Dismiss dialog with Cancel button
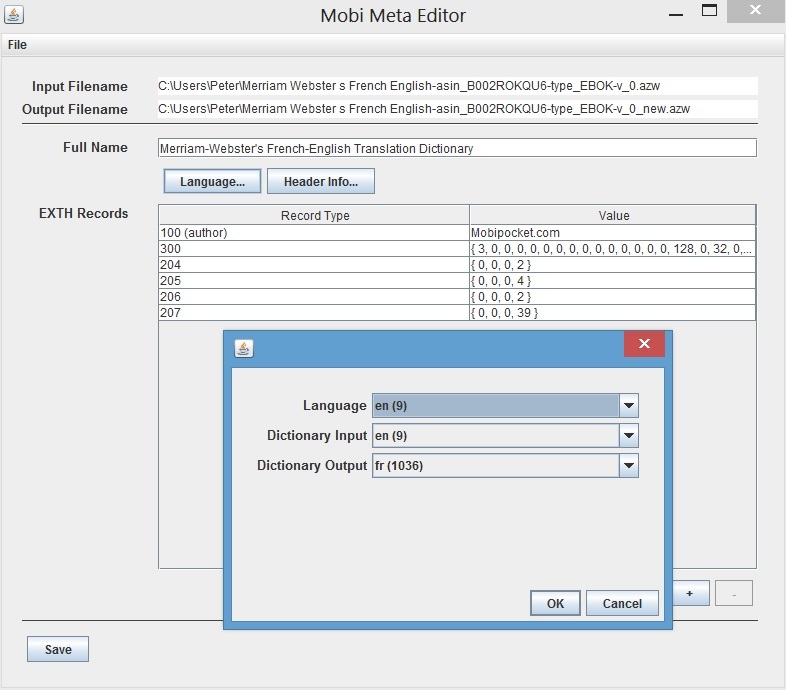 [622, 603]
